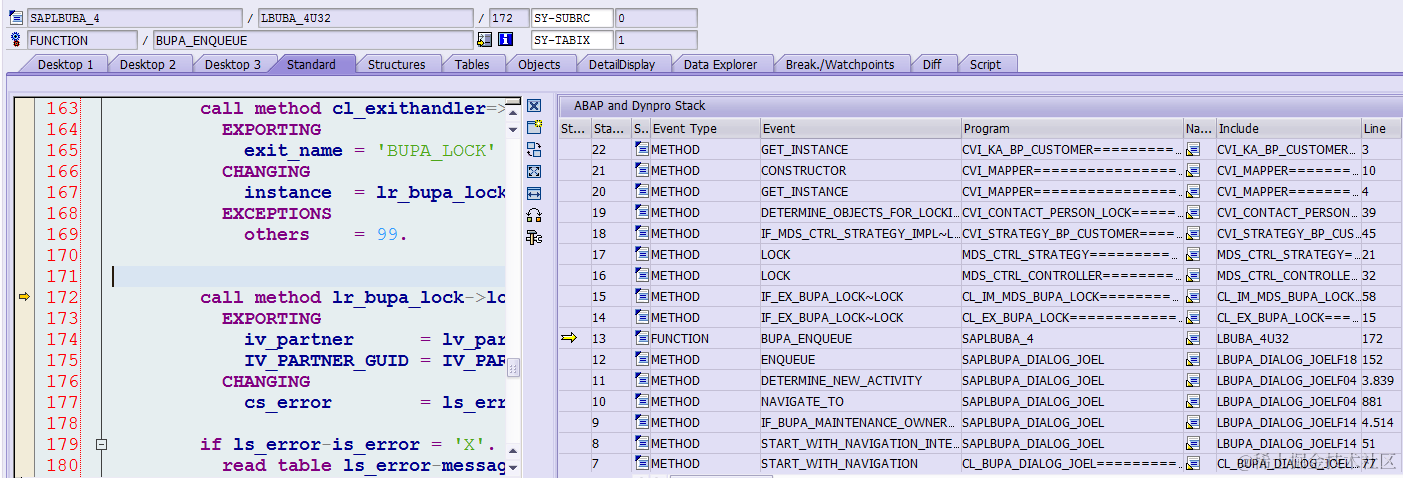This screenshot has width=1403, height=478.
Task: Open the Objects tab
Action: coord(539,64)
